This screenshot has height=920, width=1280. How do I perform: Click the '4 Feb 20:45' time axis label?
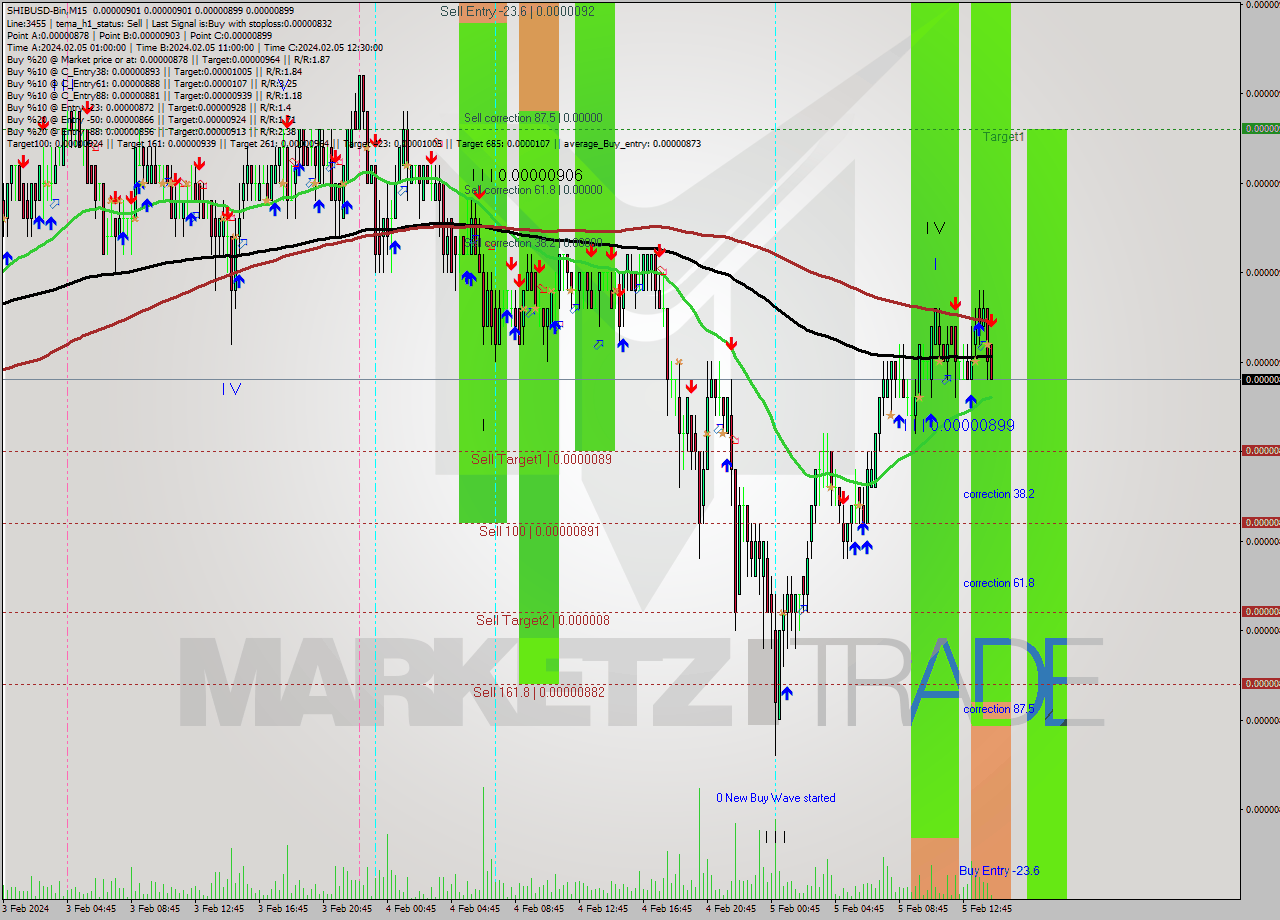pyautogui.click(x=731, y=909)
